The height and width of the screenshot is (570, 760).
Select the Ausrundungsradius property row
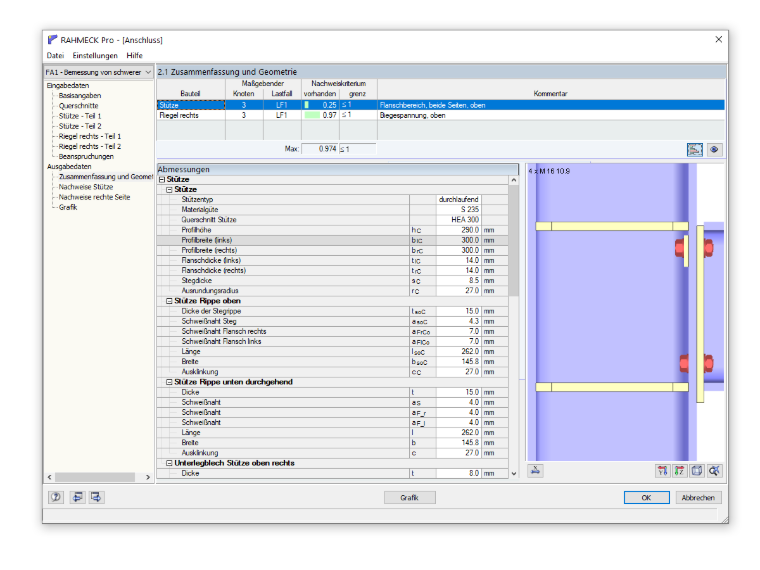(332, 291)
